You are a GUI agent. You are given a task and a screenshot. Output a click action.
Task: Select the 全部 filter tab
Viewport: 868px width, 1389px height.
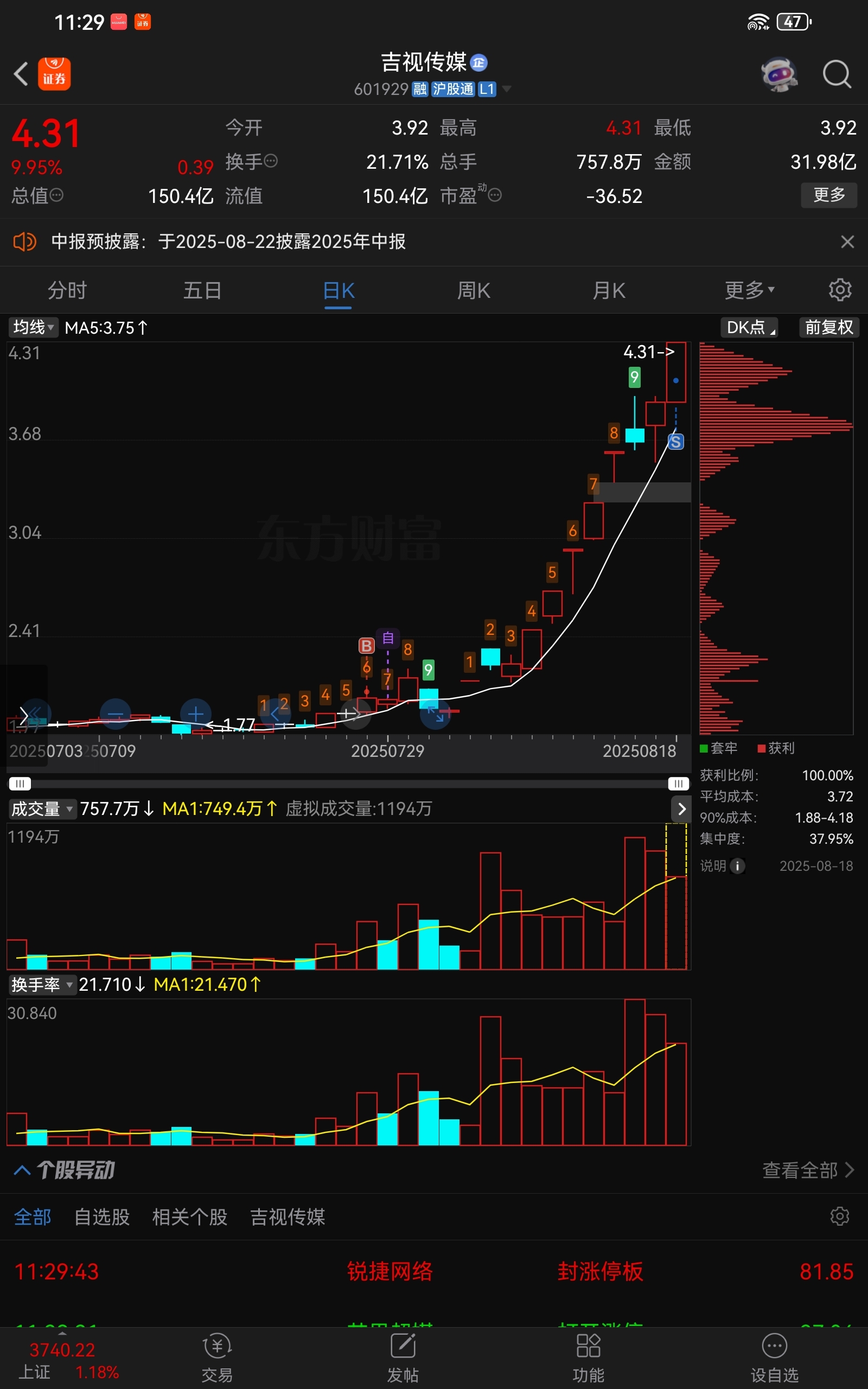point(33,1217)
